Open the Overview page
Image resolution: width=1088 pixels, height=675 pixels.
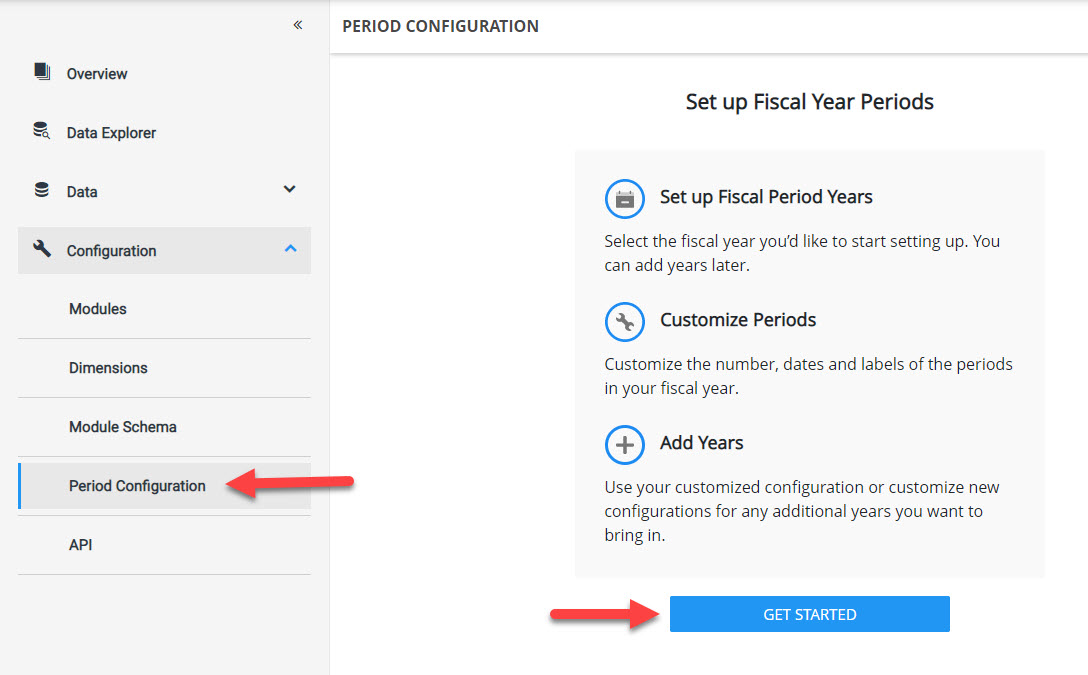pyautogui.click(x=97, y=74)
